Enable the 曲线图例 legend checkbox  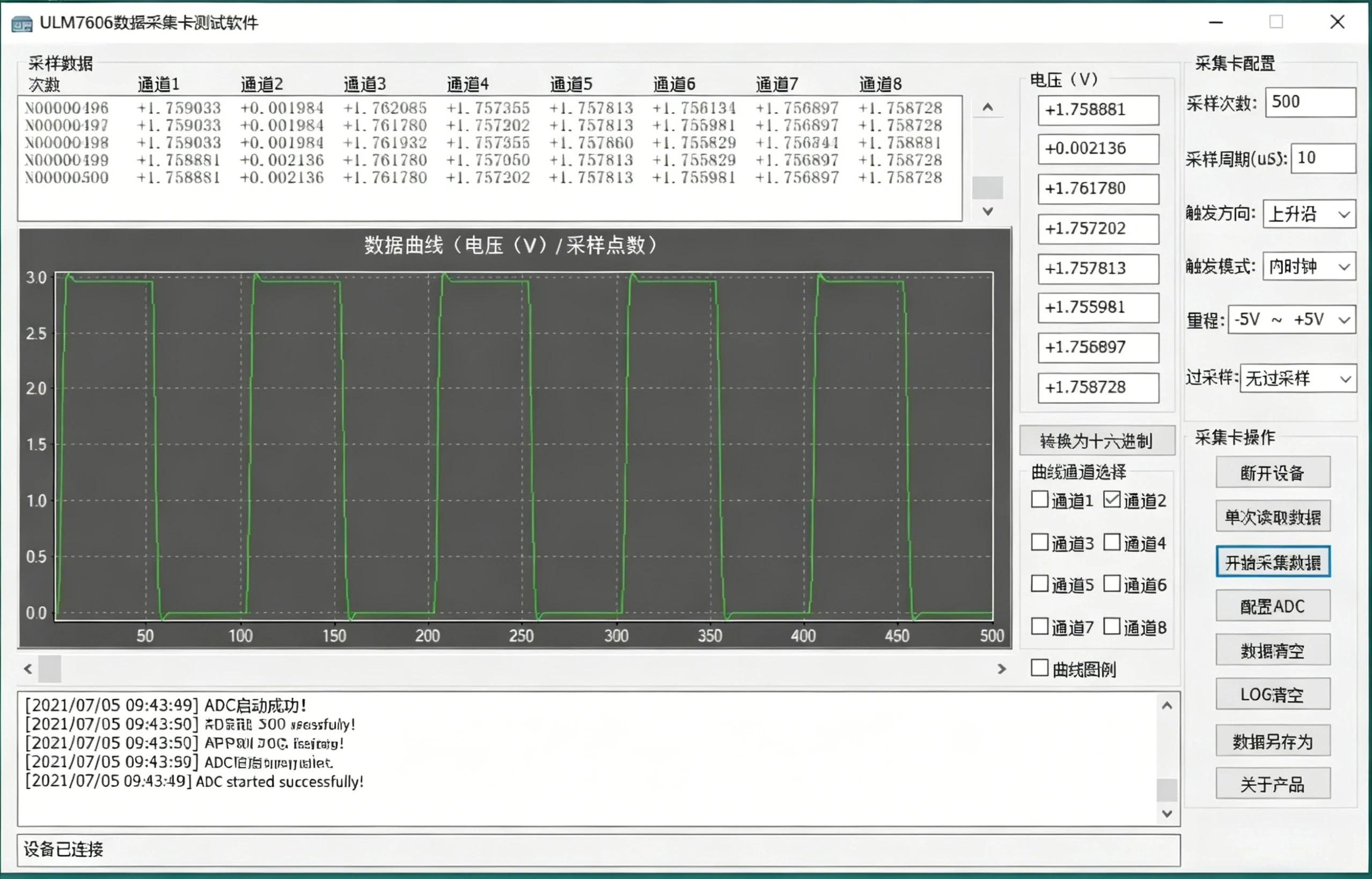[x=1040, y=668]
